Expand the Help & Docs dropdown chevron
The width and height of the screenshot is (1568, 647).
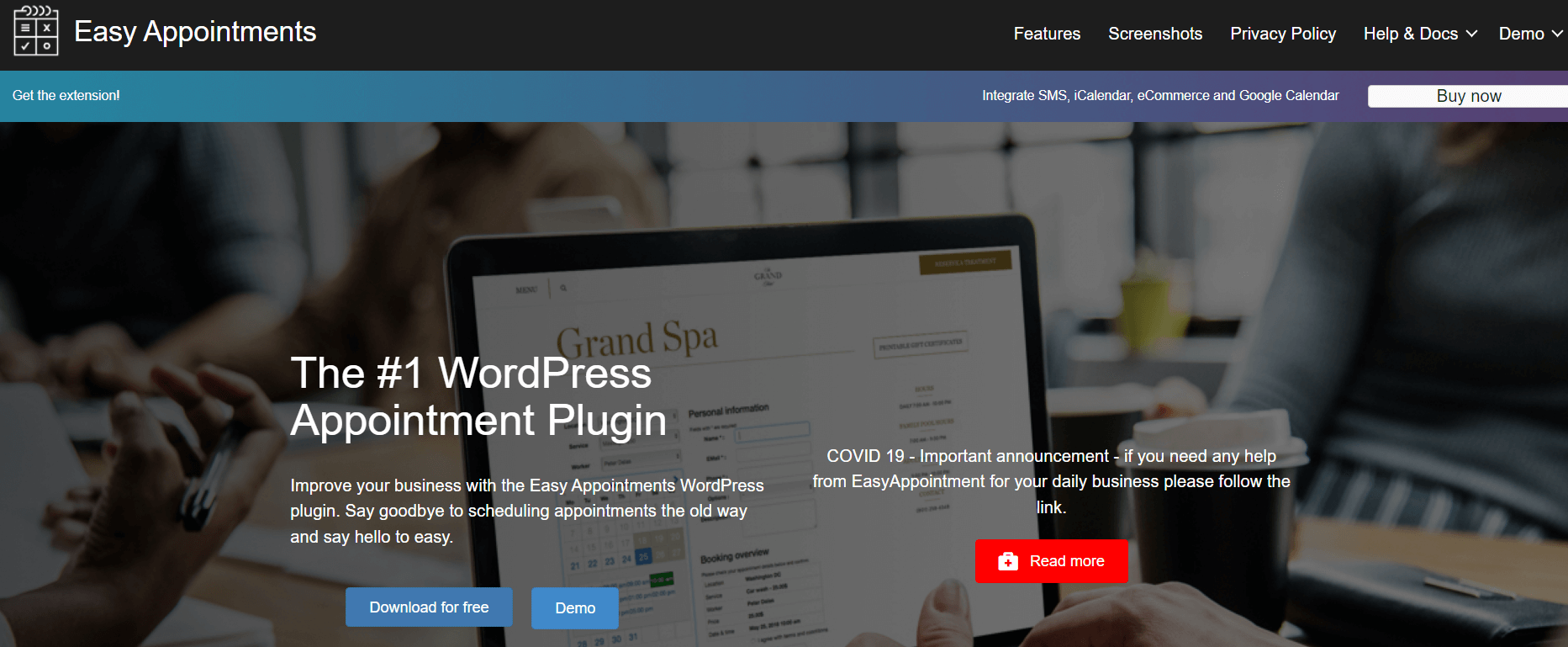click(1471, 34)
